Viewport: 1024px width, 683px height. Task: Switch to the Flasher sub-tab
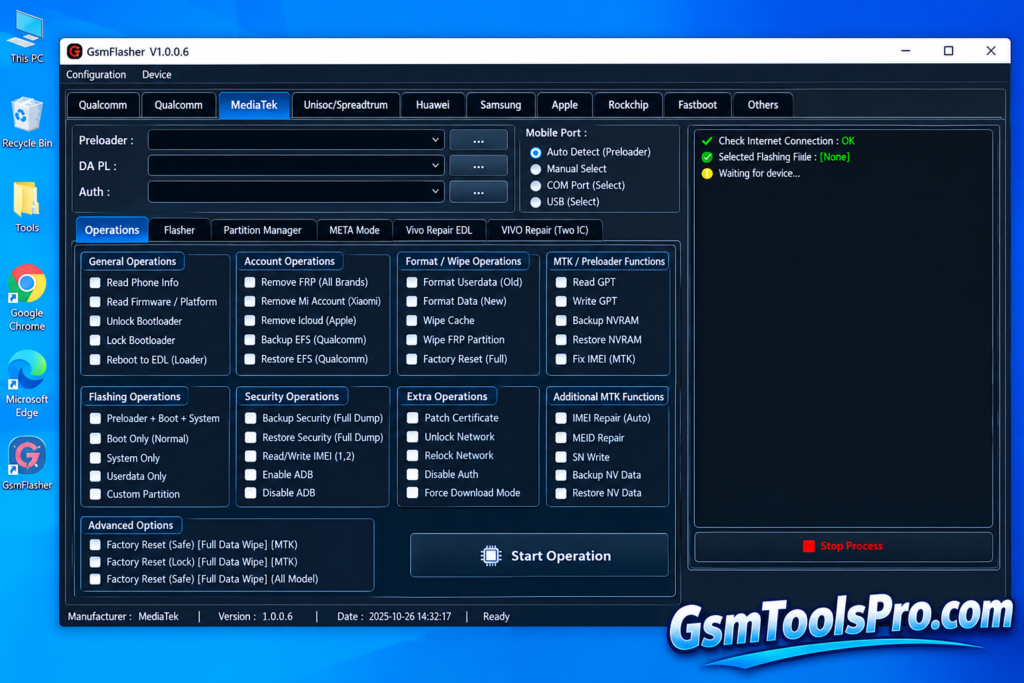coord(179,230)
